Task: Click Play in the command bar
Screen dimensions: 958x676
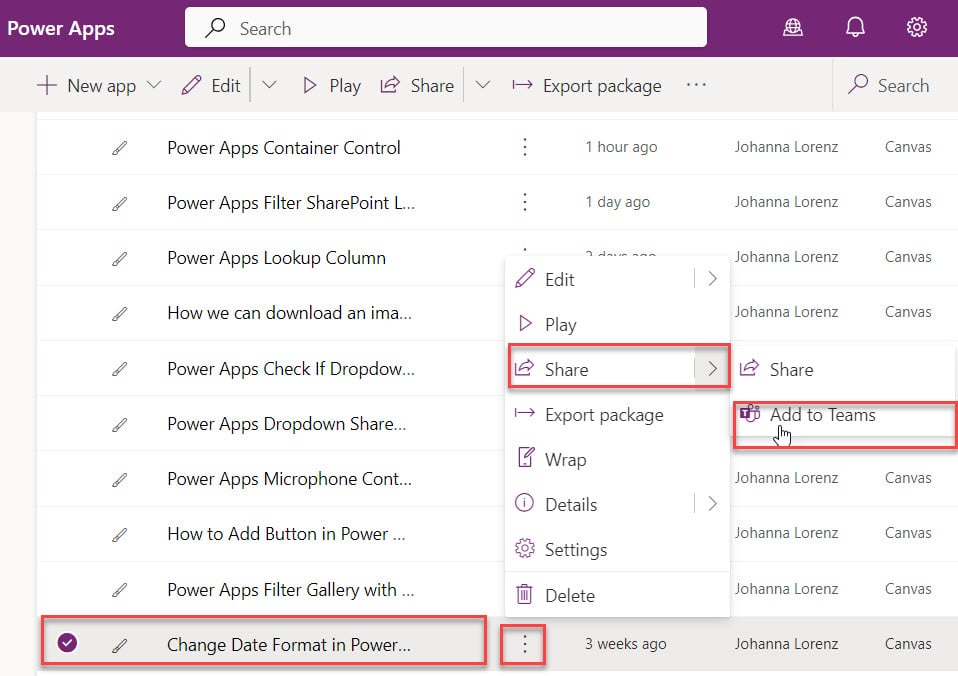Action: 332,86
